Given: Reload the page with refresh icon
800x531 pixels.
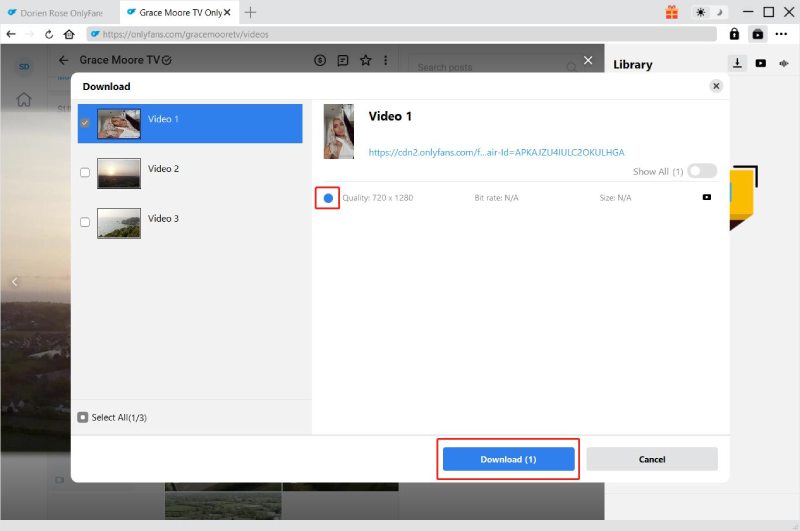Looking at the screenshot, I should coord(49,34).
